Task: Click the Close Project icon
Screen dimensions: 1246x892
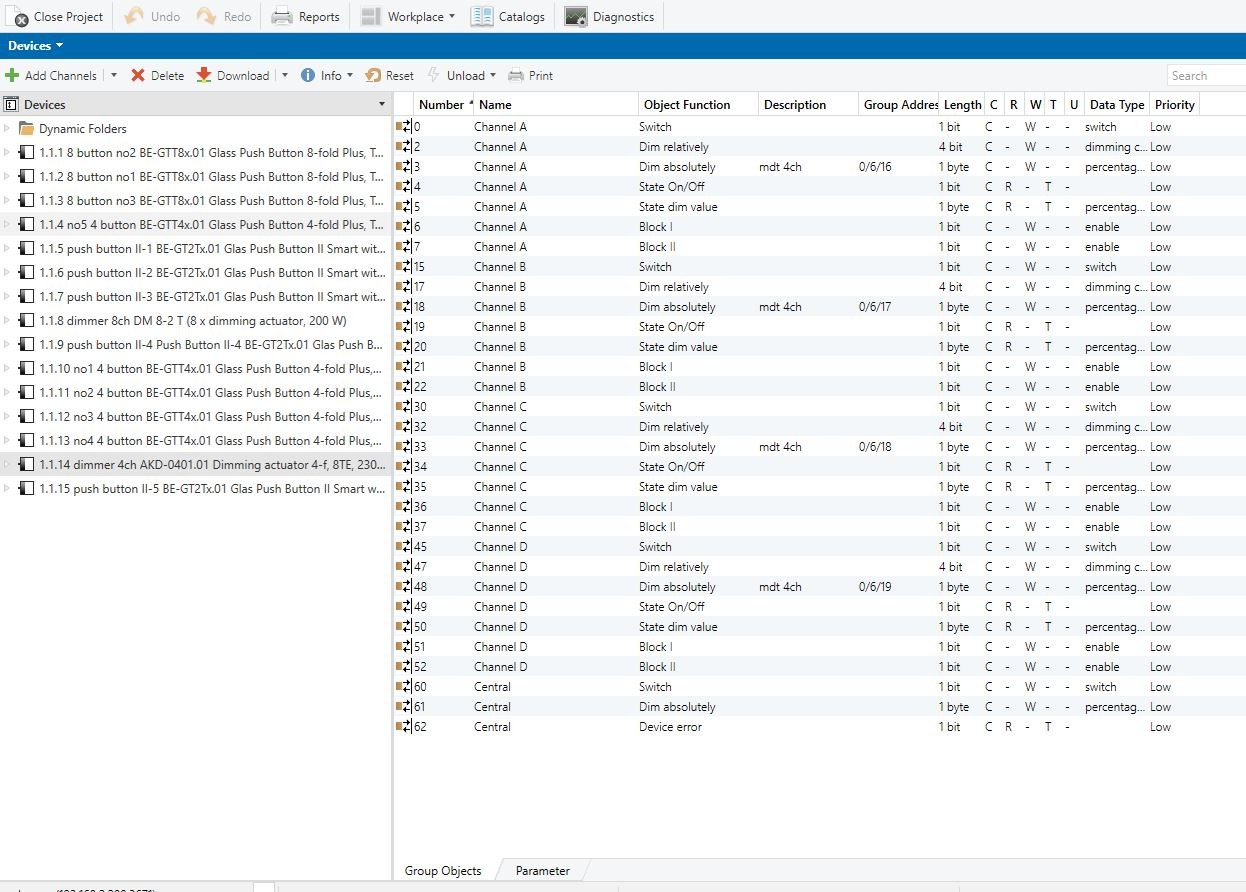Action: tap(18, 17)
